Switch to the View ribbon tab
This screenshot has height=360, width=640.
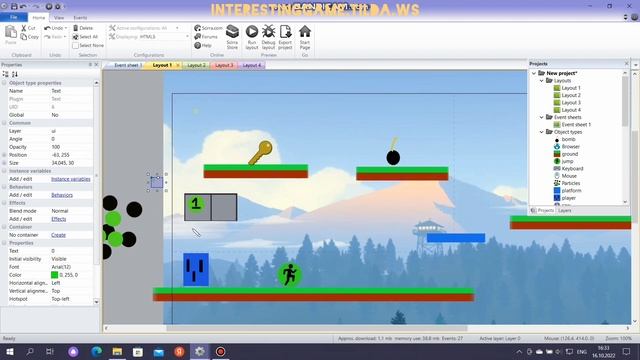pos(59,18)
